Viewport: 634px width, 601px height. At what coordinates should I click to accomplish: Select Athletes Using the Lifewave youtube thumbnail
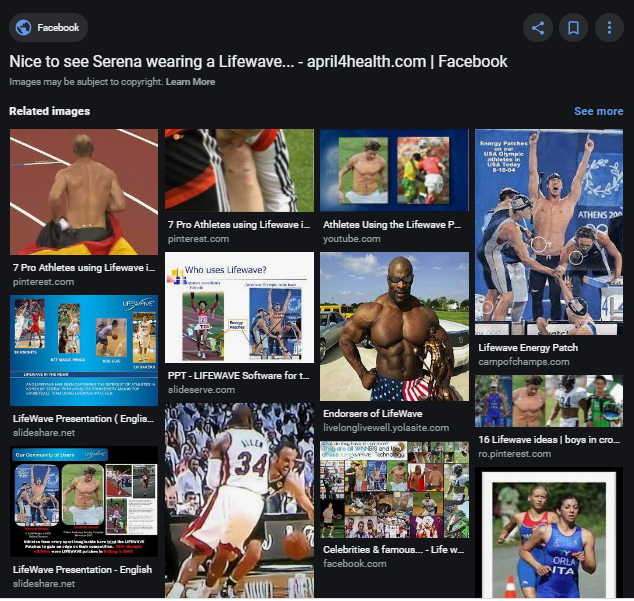coord(394,170)
